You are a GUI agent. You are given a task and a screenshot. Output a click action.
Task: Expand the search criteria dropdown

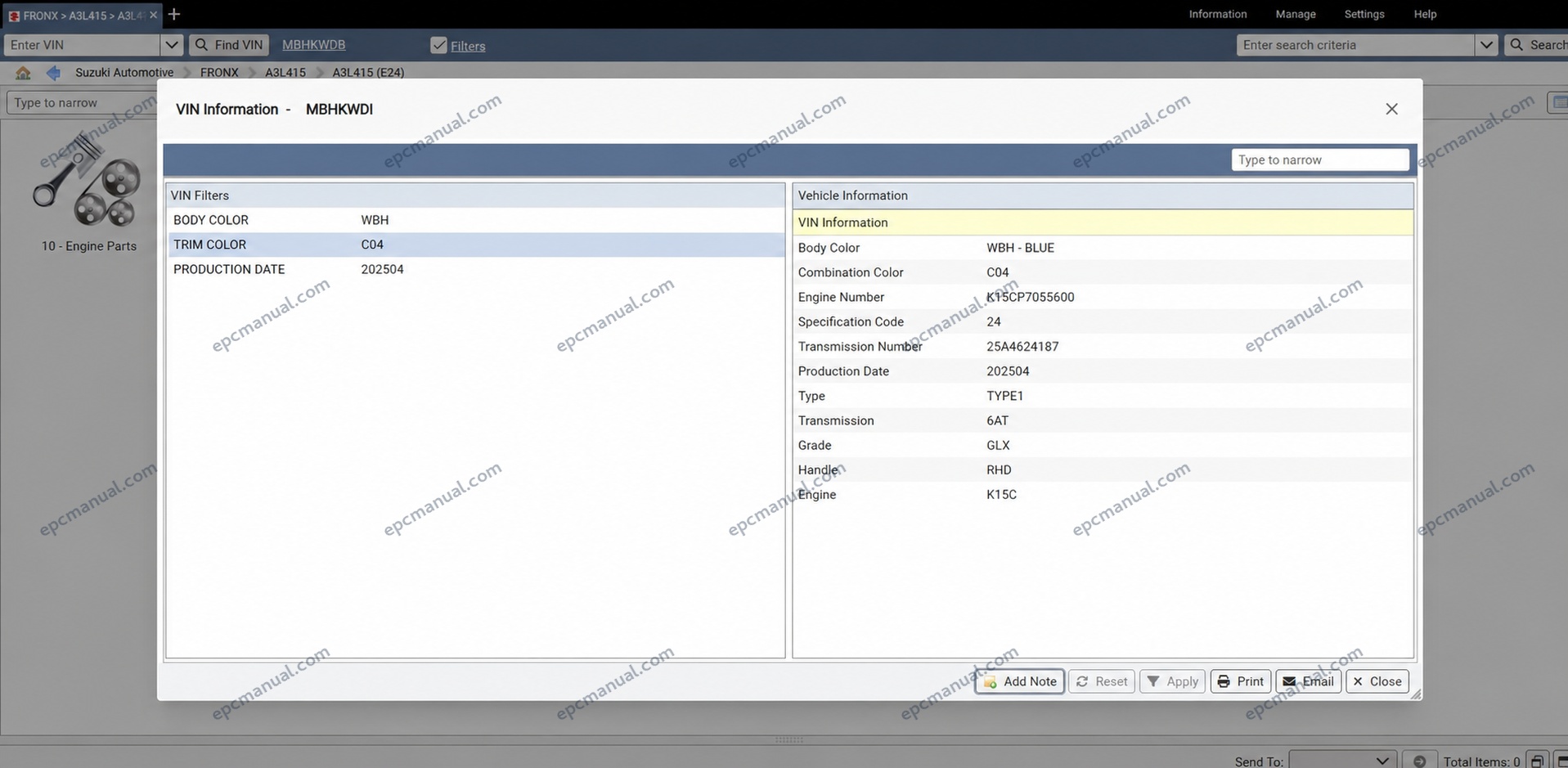pyautogui.click(x=1486, y=45)
